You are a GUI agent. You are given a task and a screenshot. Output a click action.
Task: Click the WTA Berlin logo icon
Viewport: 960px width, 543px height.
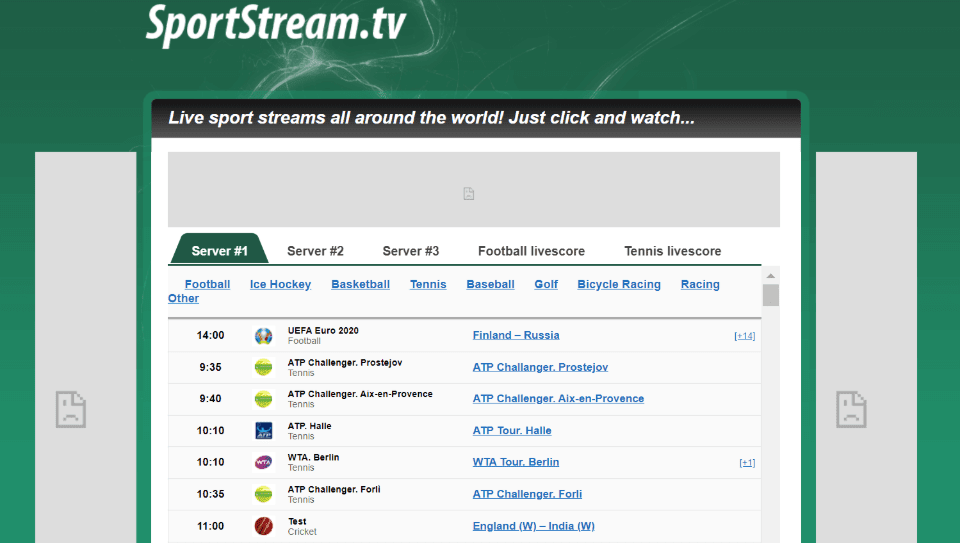(x=263, y=462)
